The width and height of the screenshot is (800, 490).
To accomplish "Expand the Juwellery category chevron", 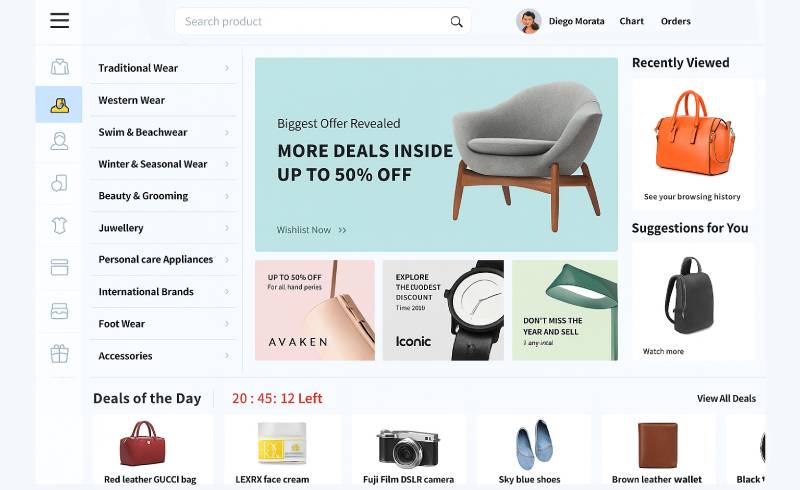I will (x=227, y=228).
